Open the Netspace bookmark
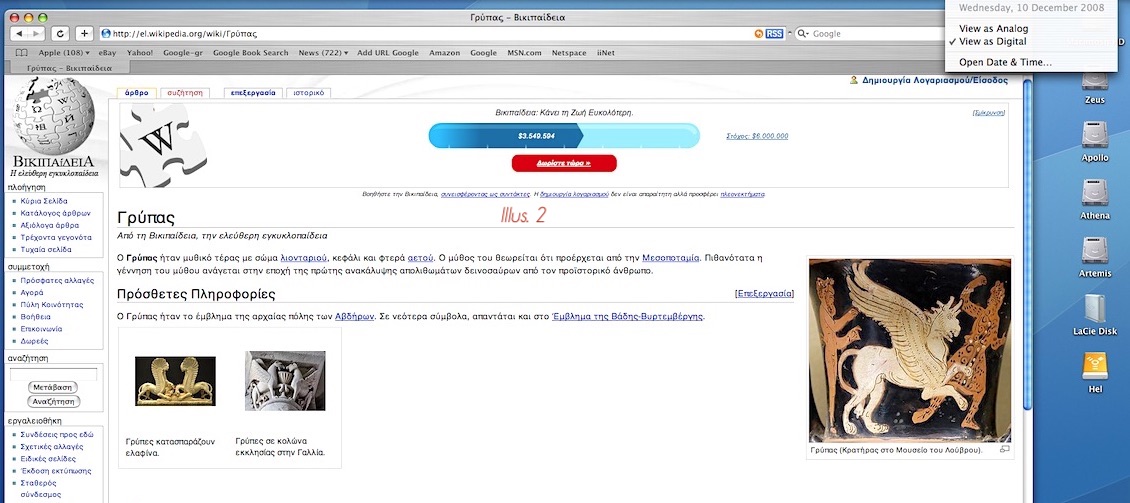This screenshot has height=503, width=1130. tap(569, 53)
